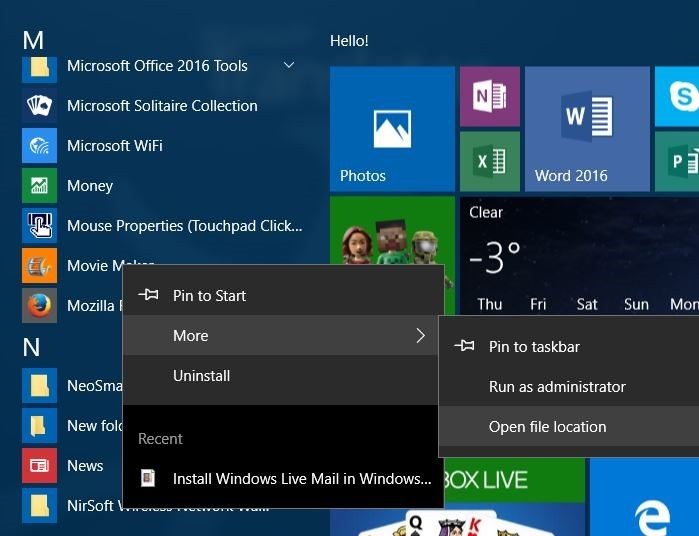Choose Uninstall in the context menu
Screen dimensions: 699x536
pyautogui.click(x=281, y=375)
